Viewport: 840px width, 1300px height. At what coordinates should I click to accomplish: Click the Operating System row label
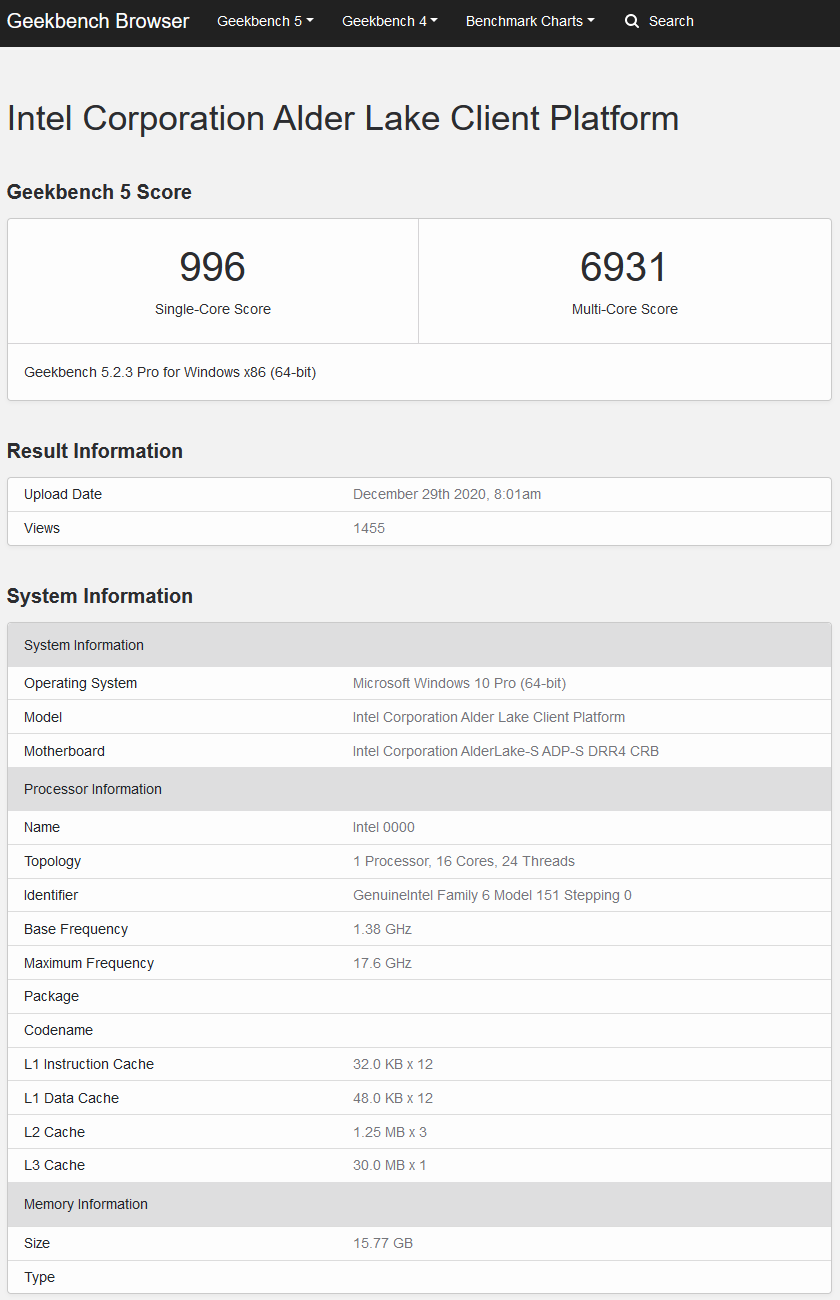pyautogui.click(x=81, y=683)
